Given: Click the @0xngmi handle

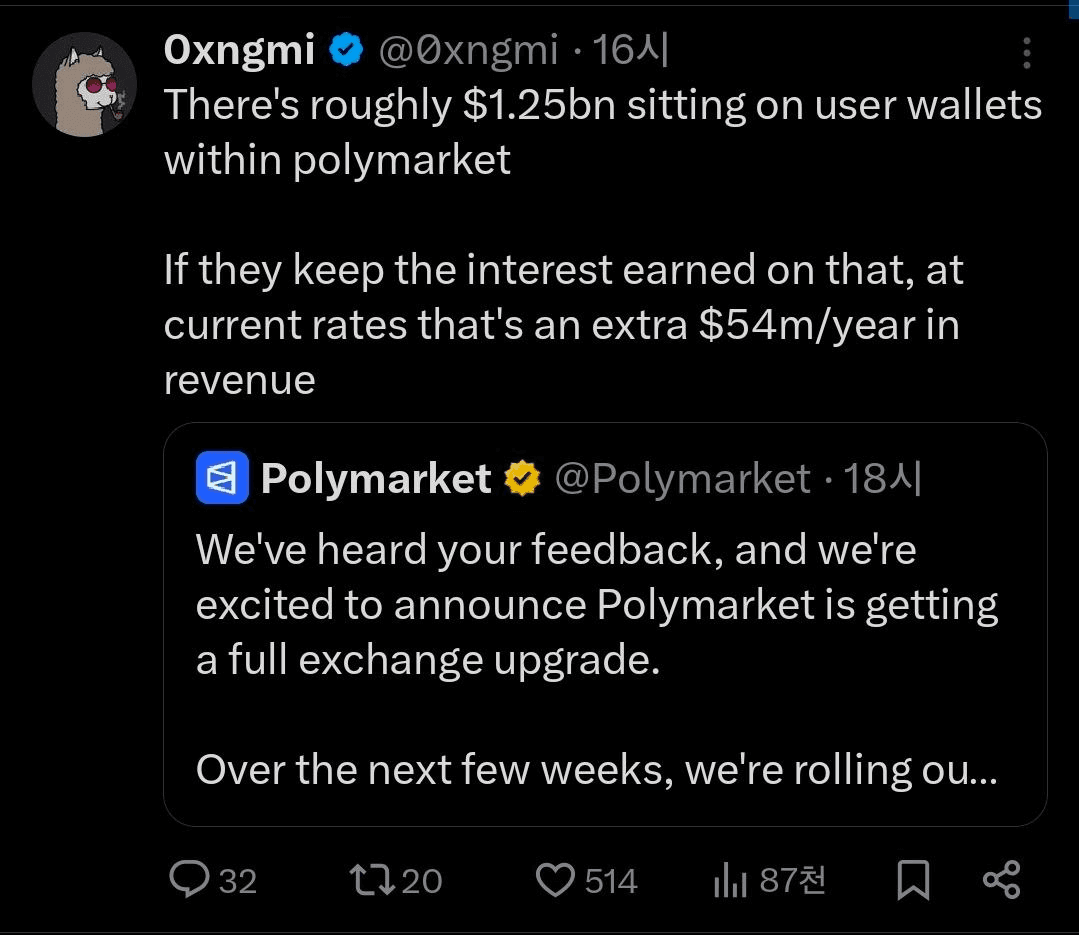Looking at the screenshot, I should pyautogui.click(x=469, y=50).
